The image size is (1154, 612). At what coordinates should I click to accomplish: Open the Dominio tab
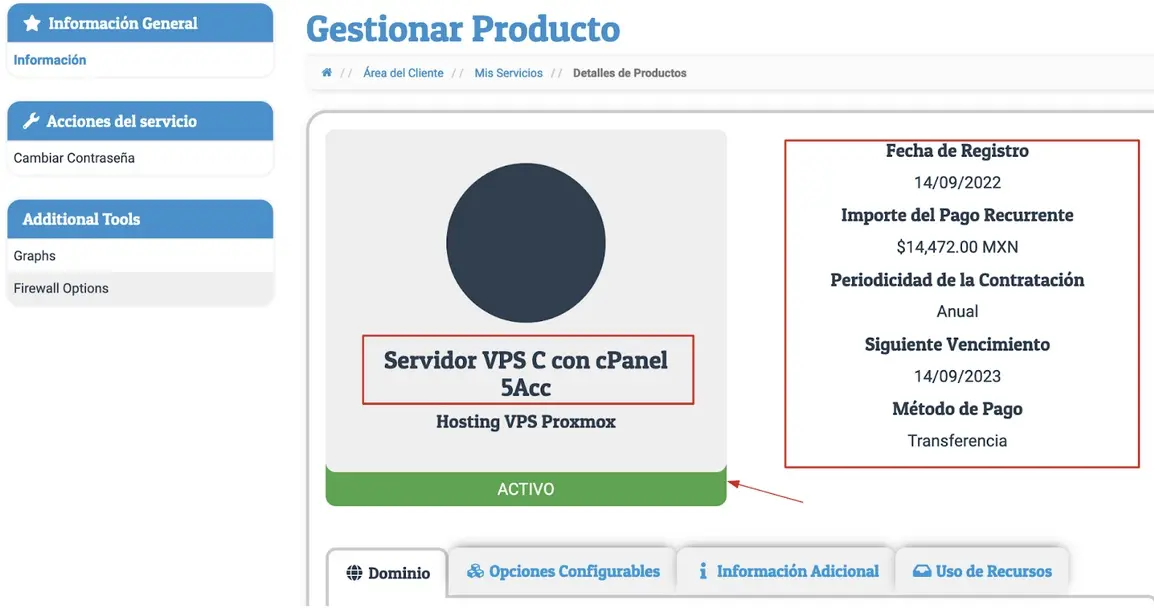click(x=387, y=572)
